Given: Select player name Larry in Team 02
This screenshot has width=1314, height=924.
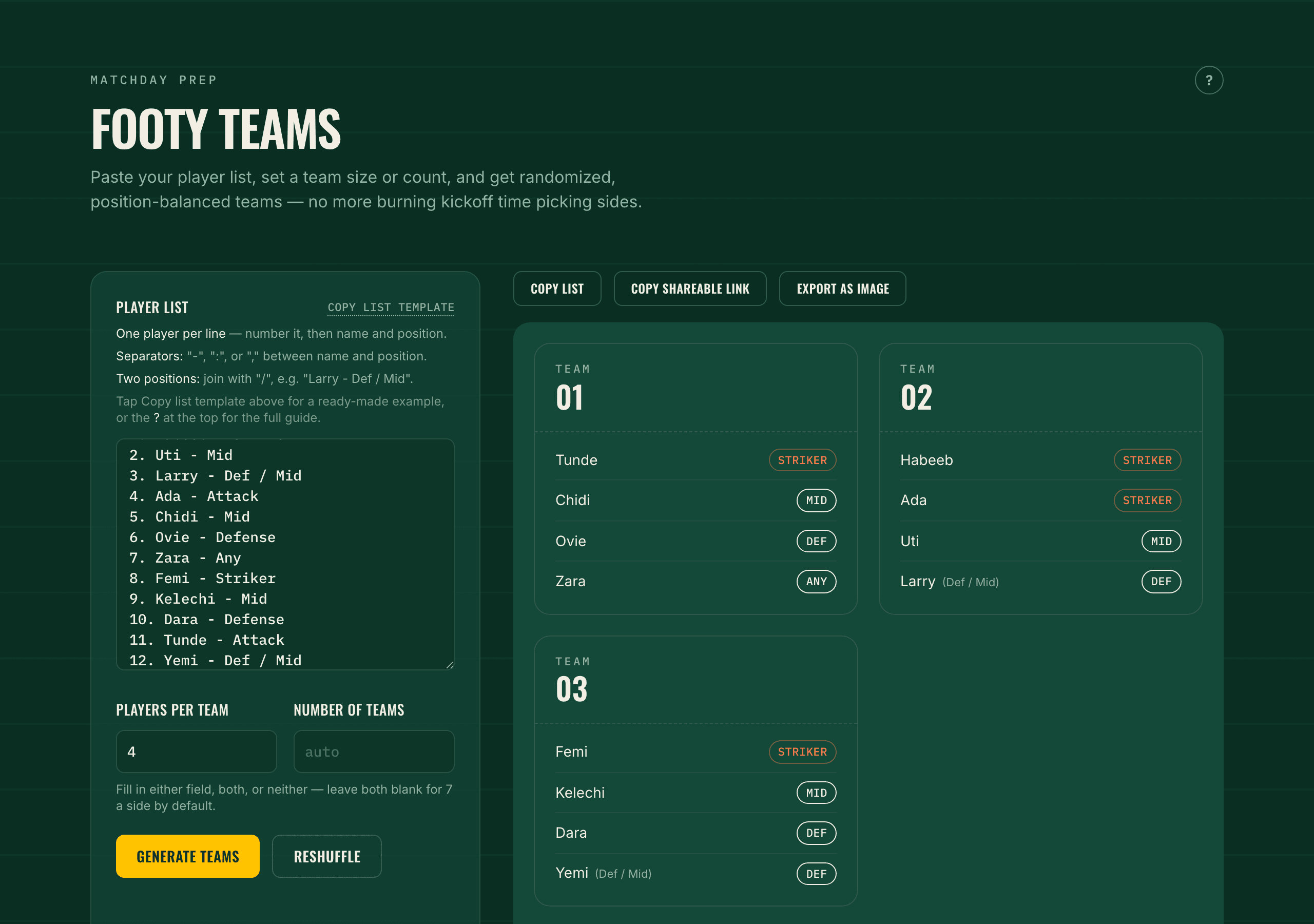Looking at the screenshot, I should (x=917, y=581).
